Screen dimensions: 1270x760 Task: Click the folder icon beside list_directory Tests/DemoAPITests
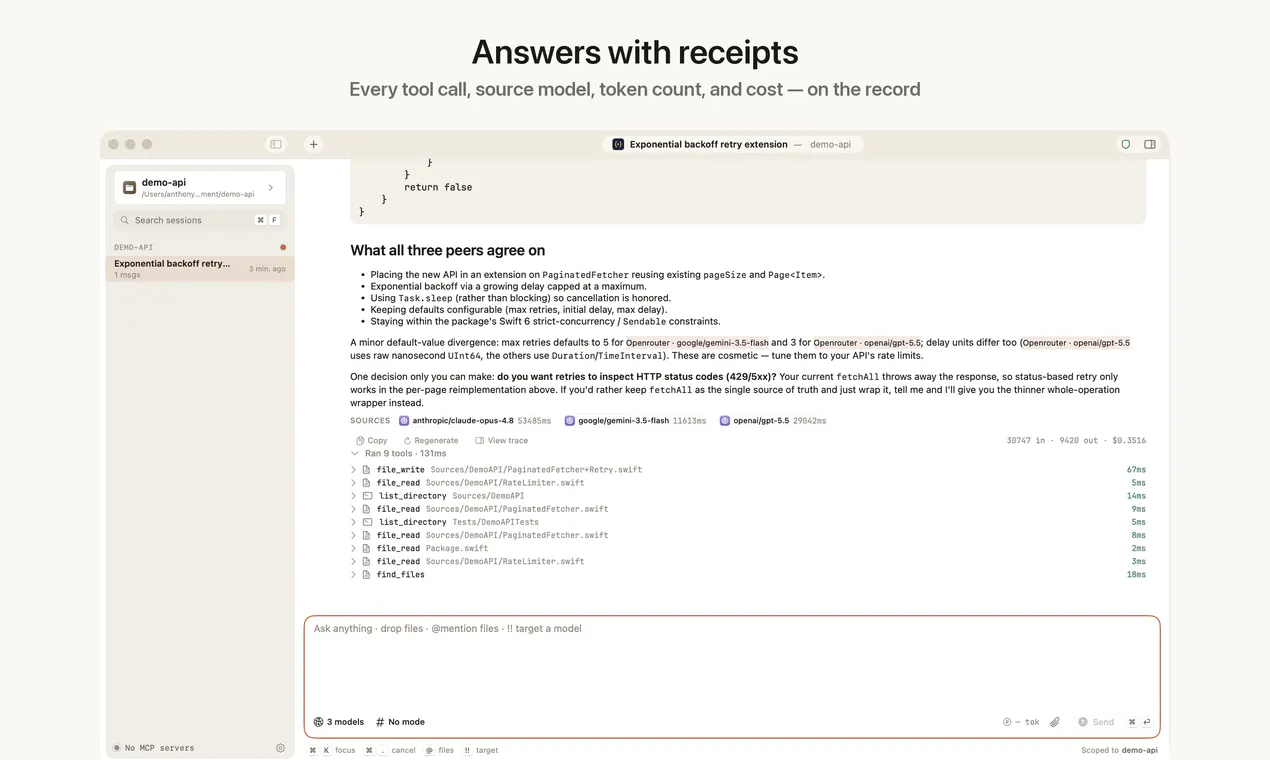367,522
